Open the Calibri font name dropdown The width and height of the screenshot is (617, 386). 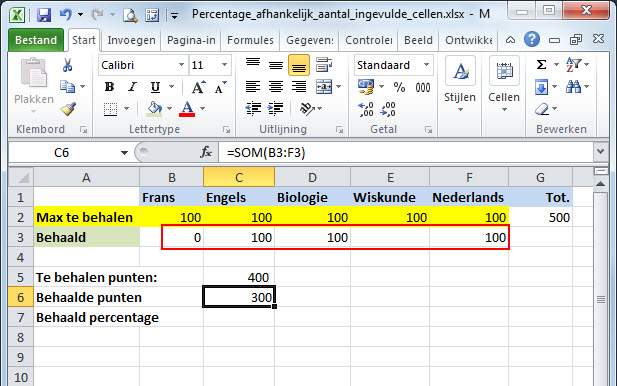coord(181,65)
